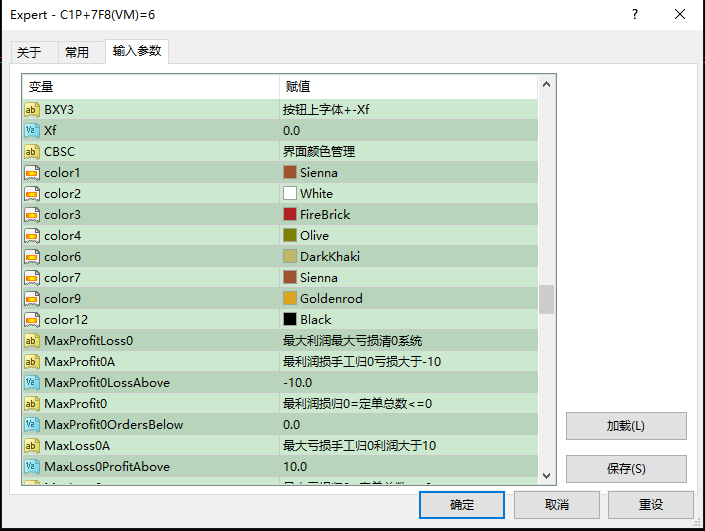Screen dimensions: 705x531
Task: Click the color icon beside color3
Action: pos(31,215)
